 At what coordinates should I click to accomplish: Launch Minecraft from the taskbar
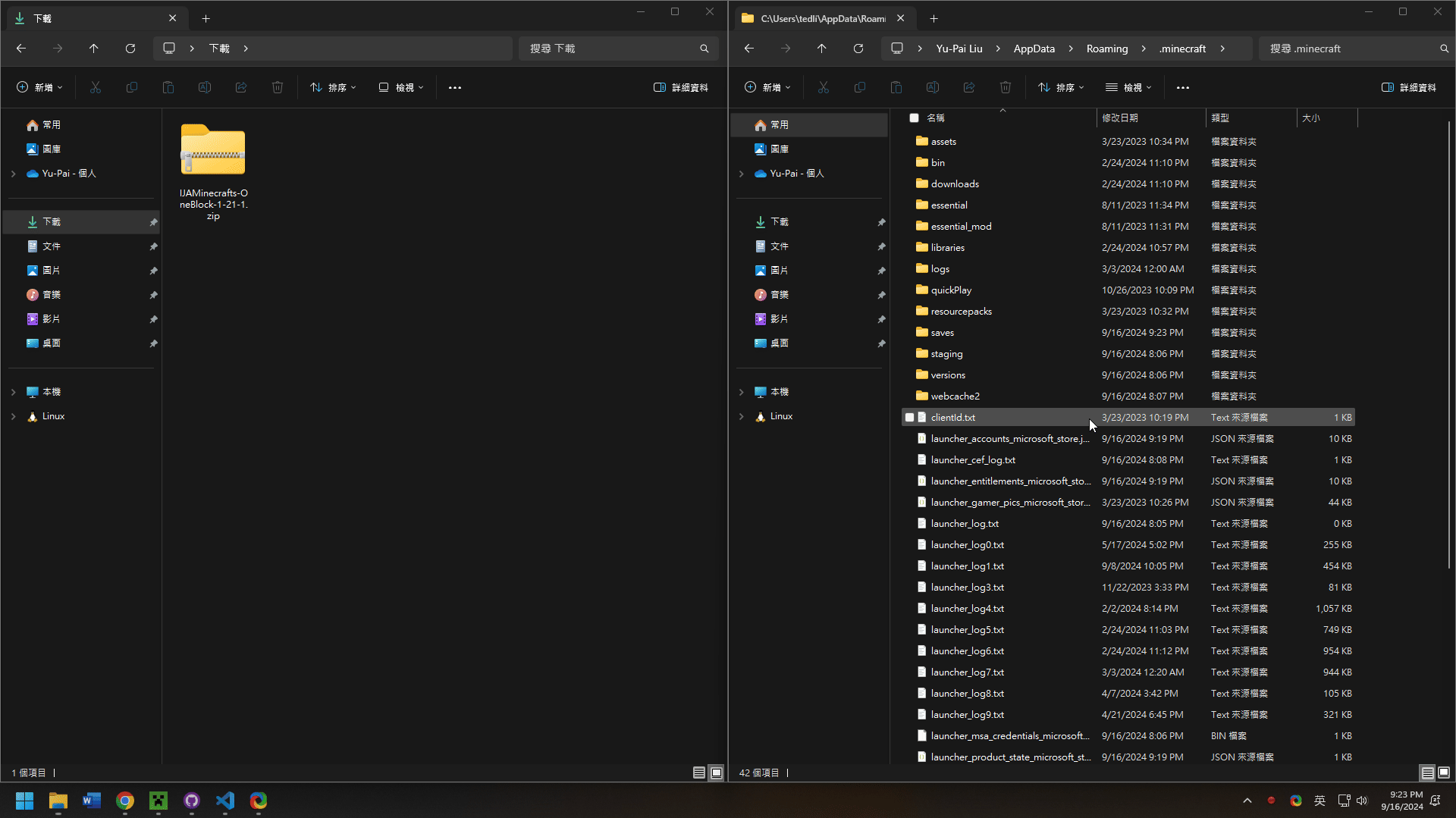pyautogui.click(x=158, y=801)
